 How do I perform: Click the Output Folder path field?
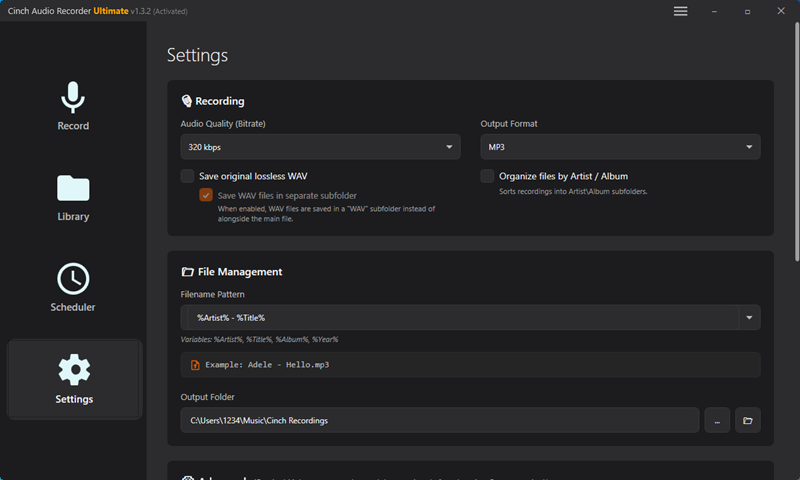point(439,420)
